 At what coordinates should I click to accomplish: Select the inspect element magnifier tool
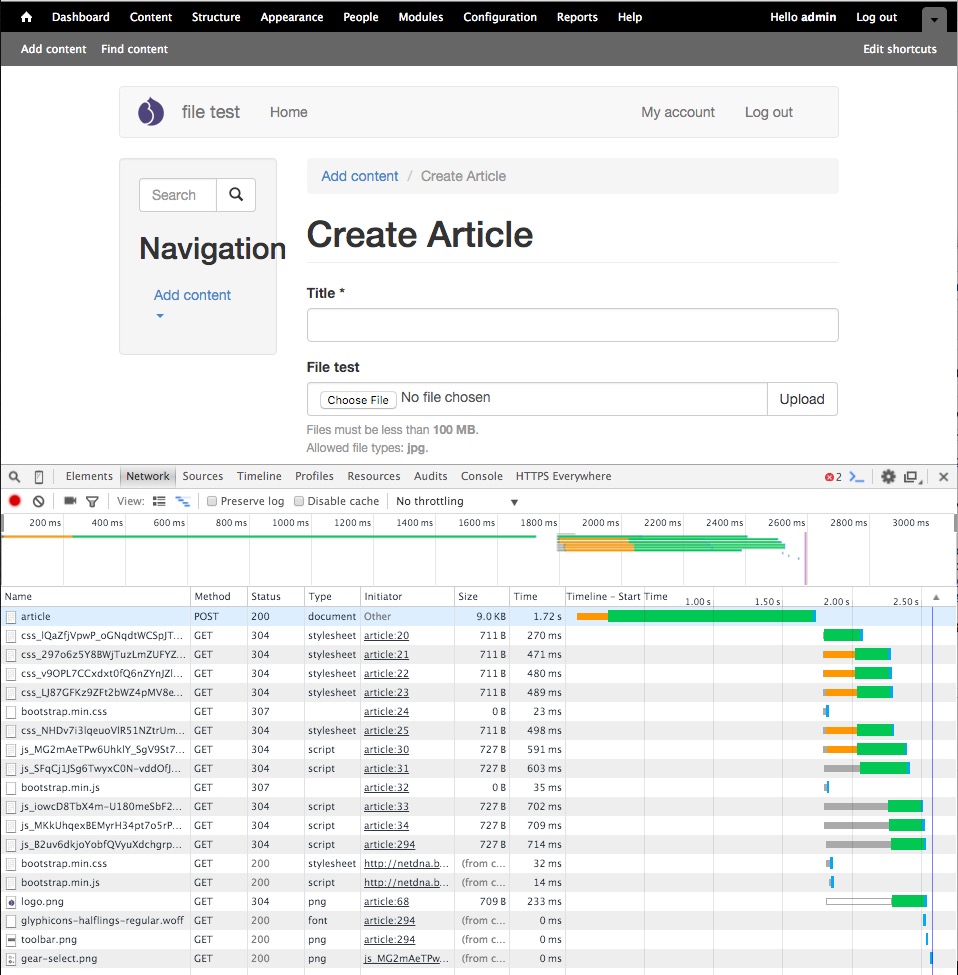point(13,476)
